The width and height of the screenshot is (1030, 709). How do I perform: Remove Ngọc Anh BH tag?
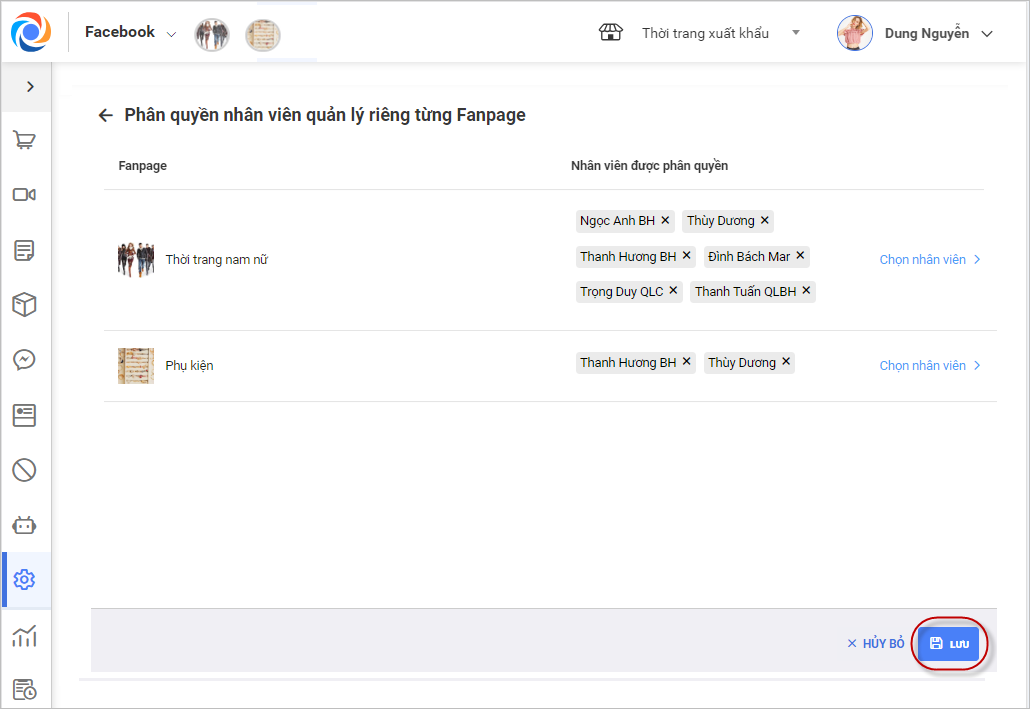click(665, 220)
